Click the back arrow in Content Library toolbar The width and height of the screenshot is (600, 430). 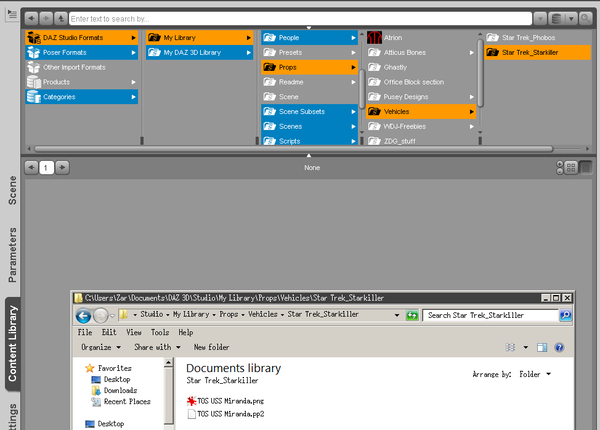coord(31,18)
